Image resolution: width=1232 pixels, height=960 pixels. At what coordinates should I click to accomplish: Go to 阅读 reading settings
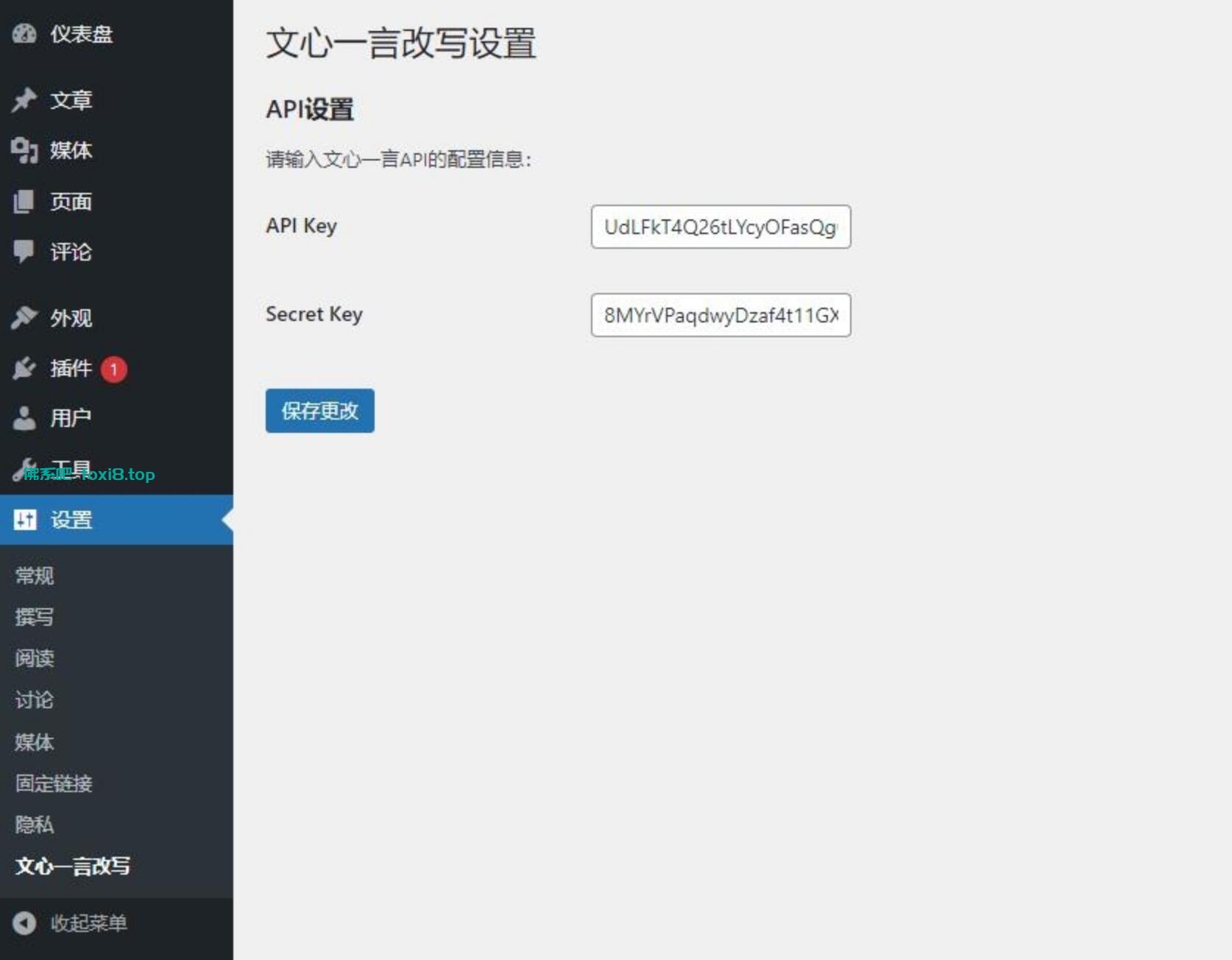(x=35, y=658)
